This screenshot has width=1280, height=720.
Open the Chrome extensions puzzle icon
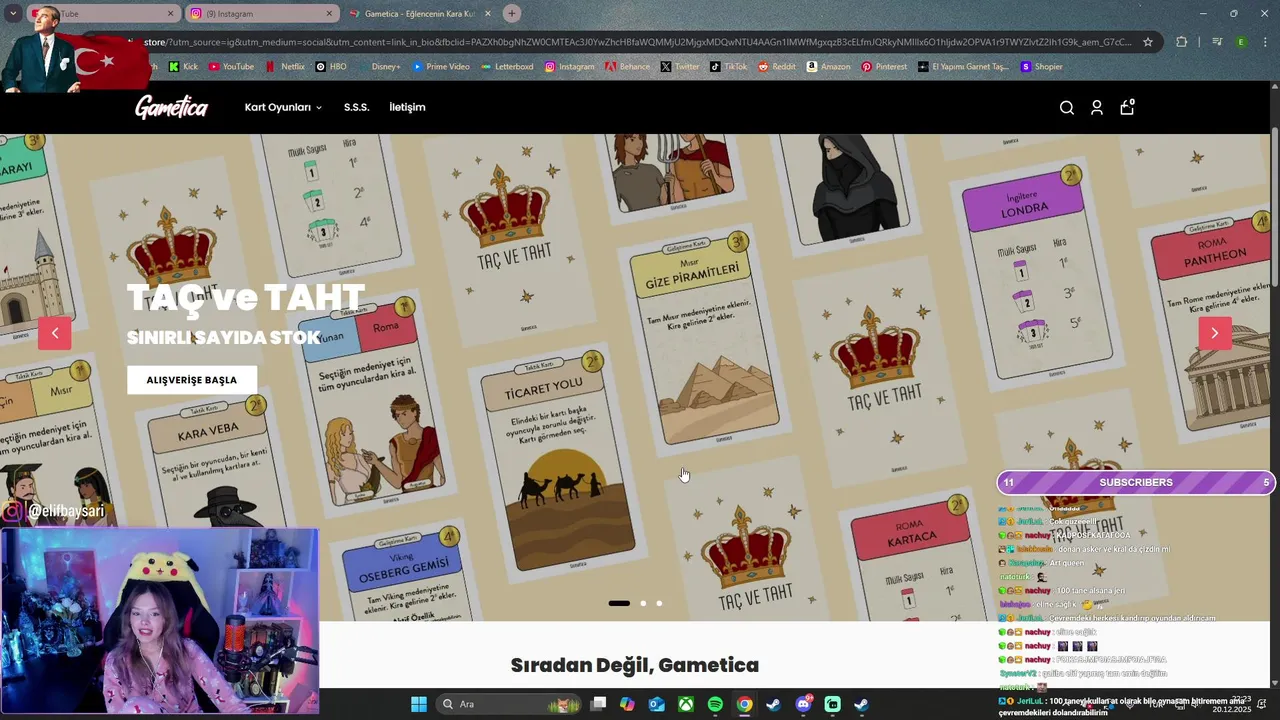1182,42
